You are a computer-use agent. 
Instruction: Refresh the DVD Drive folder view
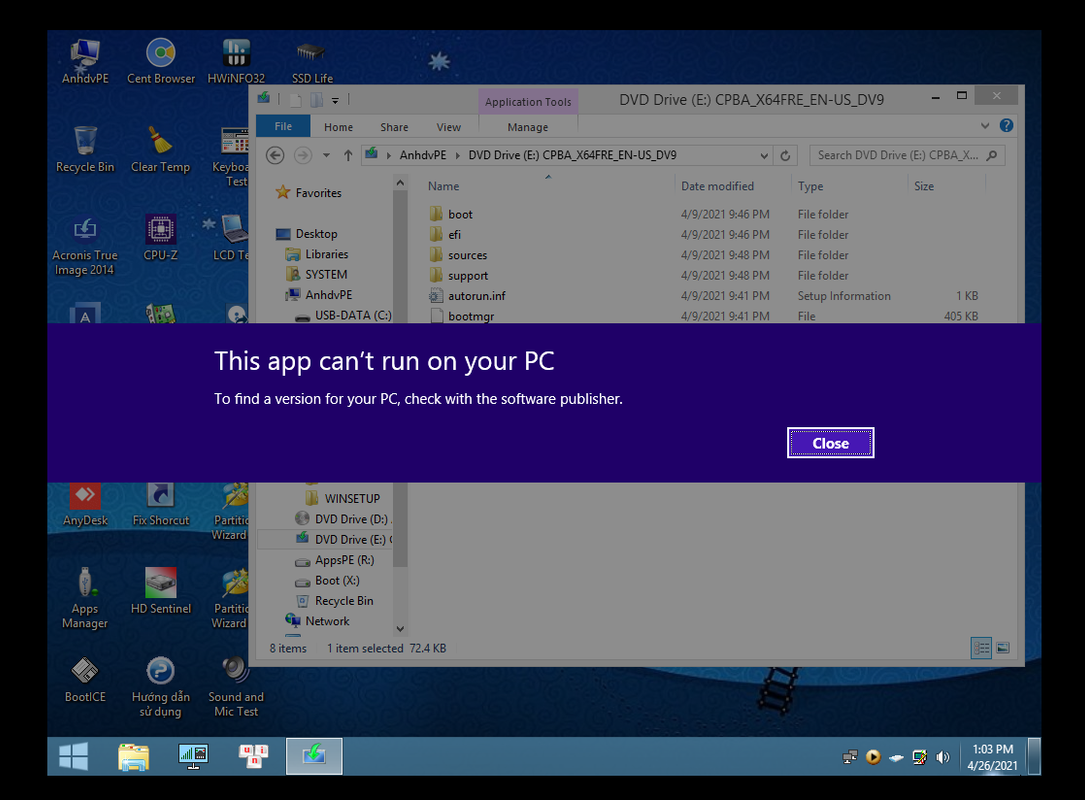[x=785, y=156]
